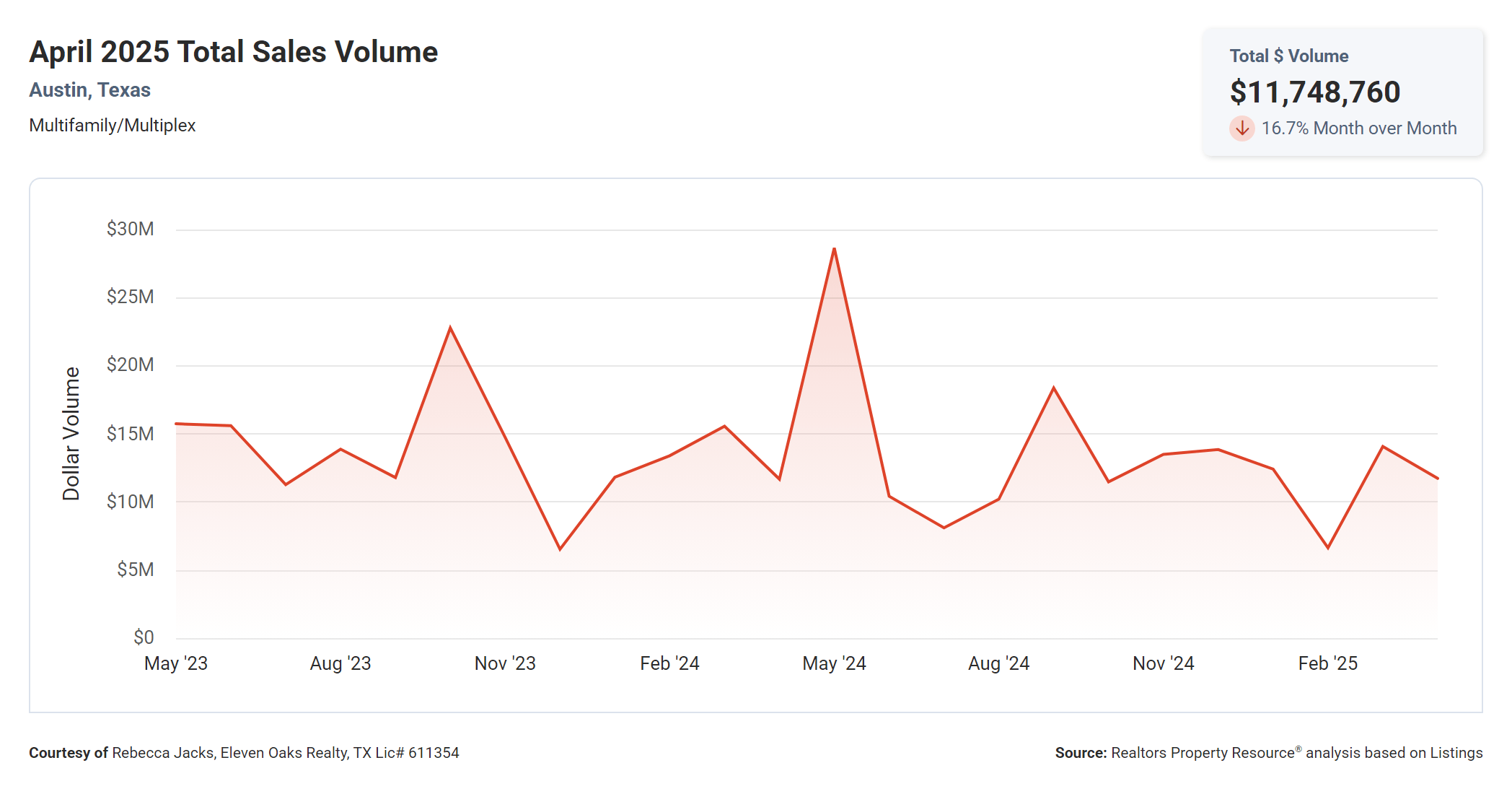Click the Dollar Volume axis title
This screenshot has width=1512, height=794.
(x=71, y=433)
